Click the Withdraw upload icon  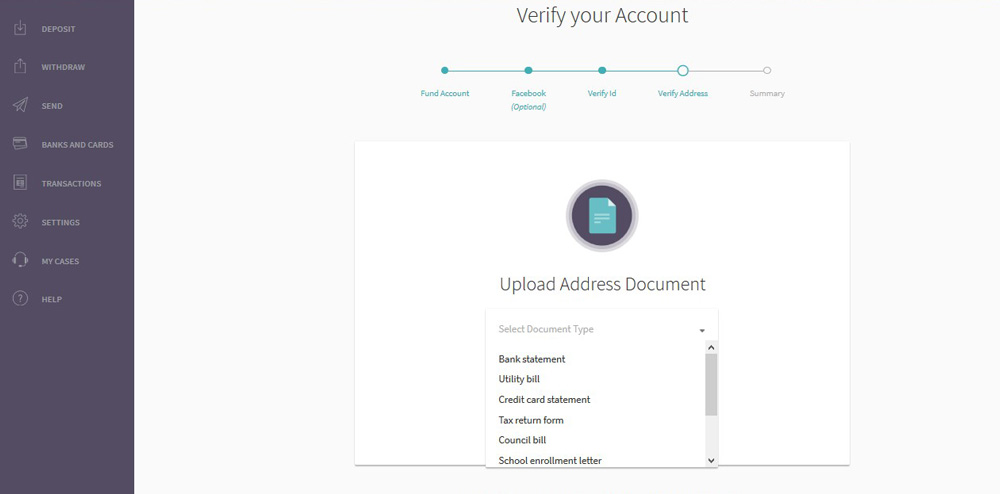[x=20, y=67]
